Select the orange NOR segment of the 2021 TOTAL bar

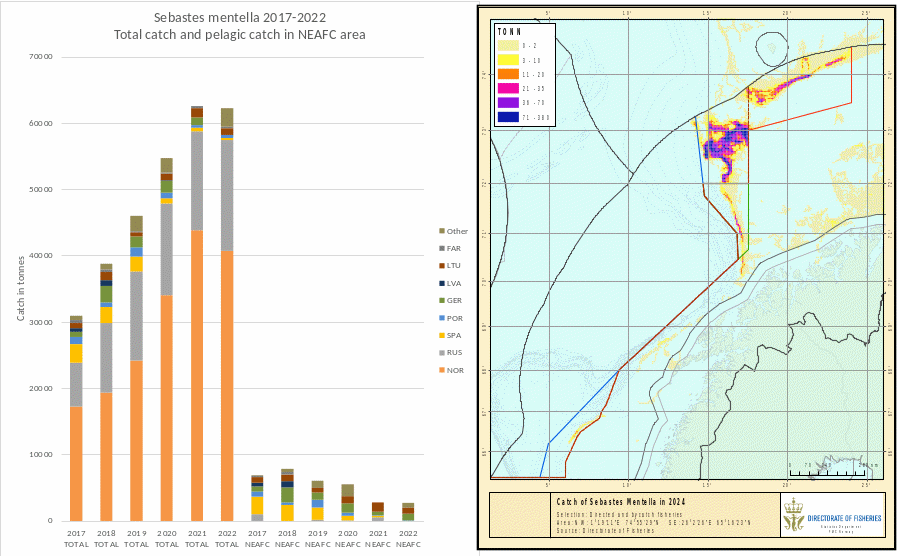tap(197, 376)
